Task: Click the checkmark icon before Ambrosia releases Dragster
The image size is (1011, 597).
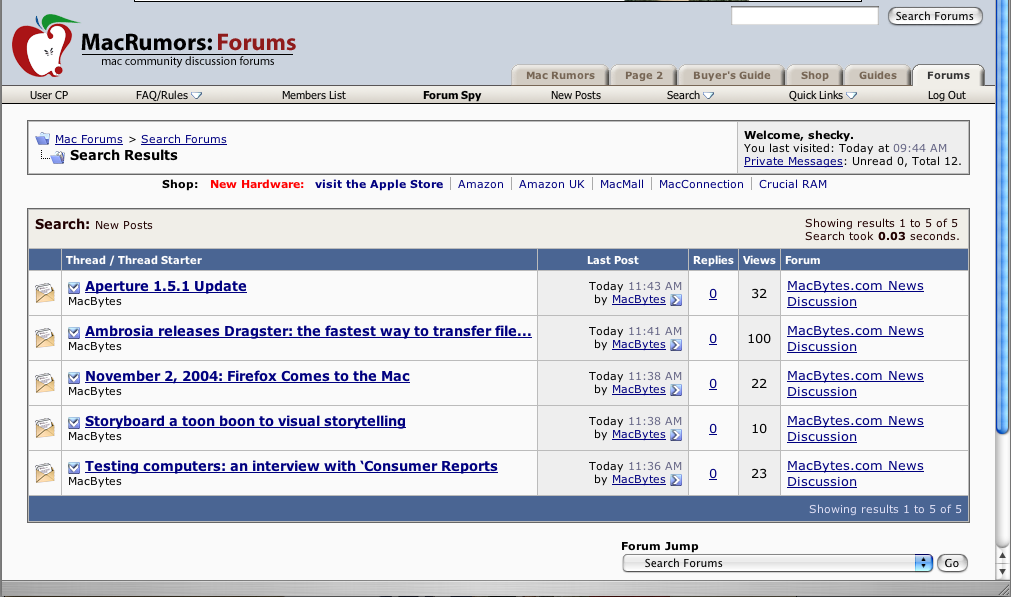Action: coord(74,333)
